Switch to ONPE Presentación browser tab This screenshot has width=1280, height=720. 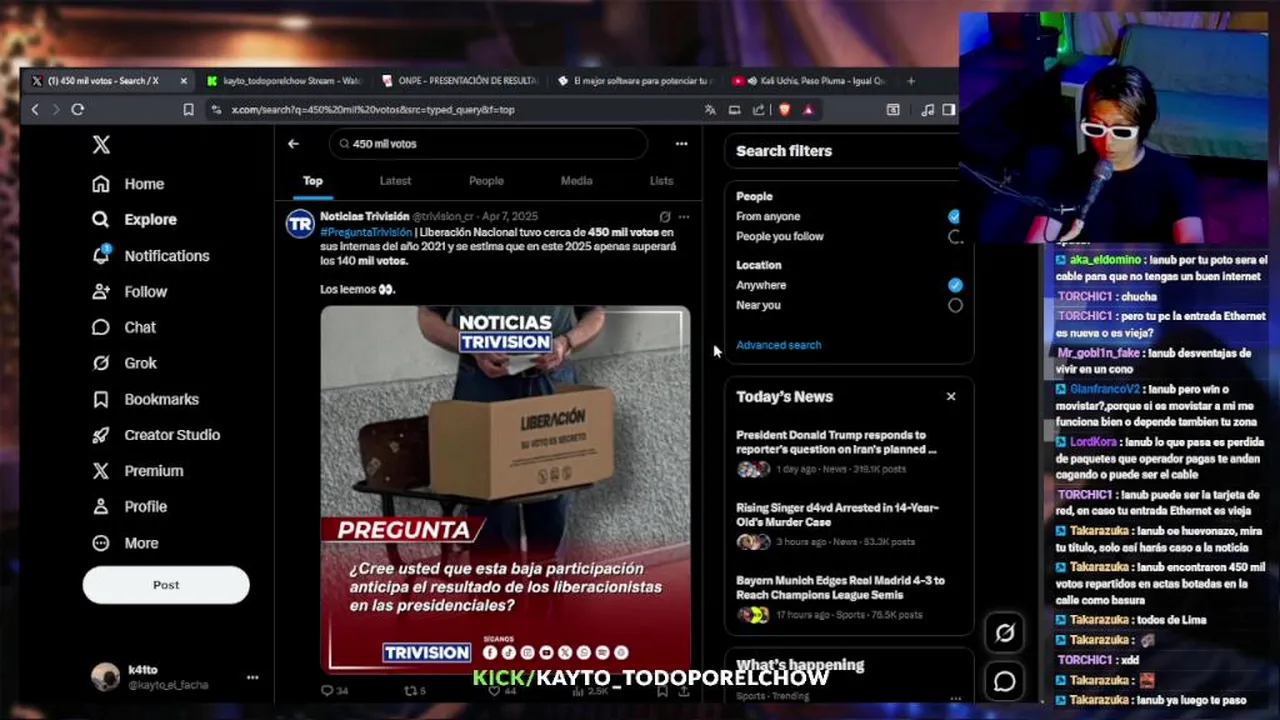[460, 81]
